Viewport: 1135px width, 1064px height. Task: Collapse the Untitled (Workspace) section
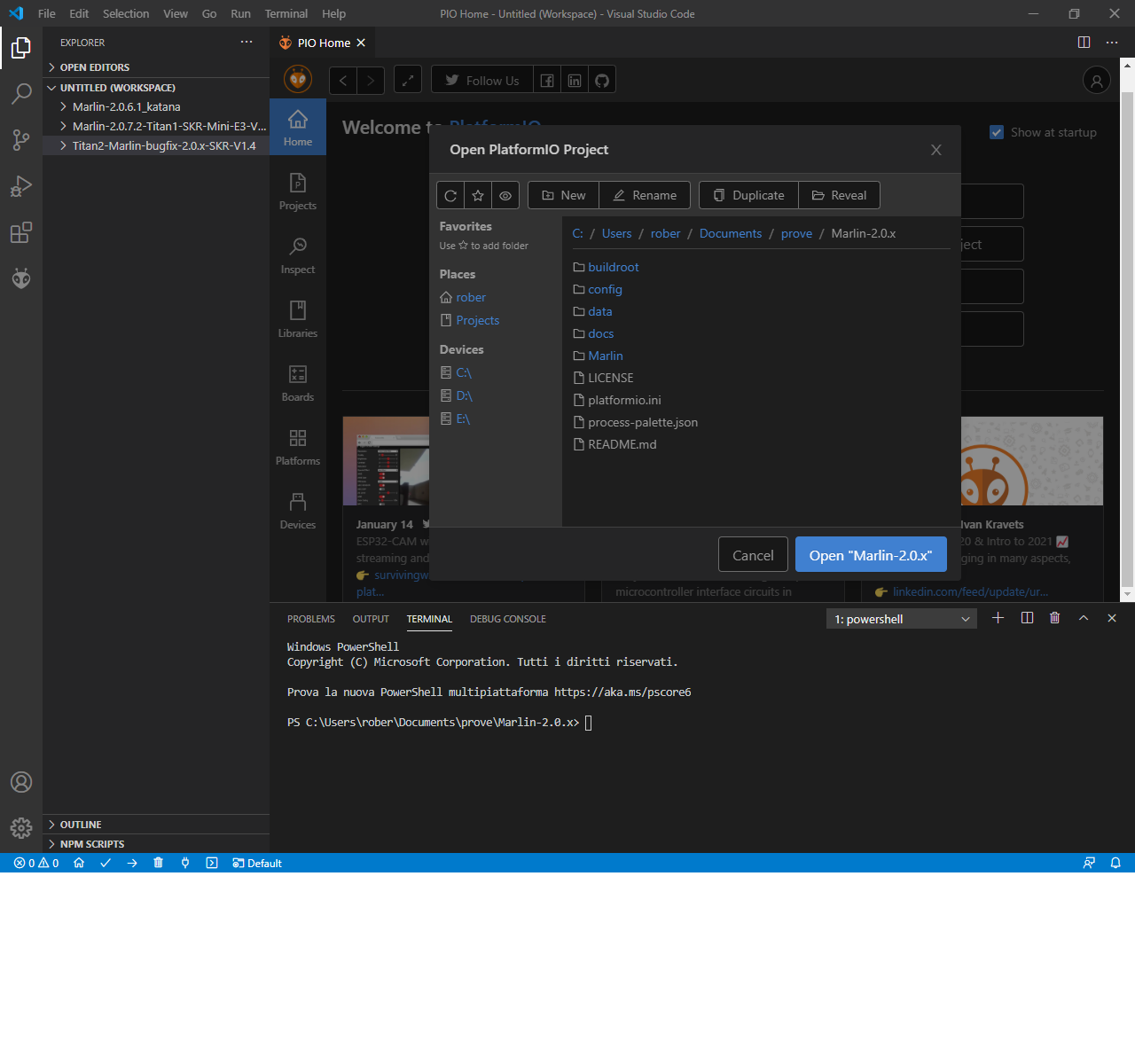click(x=156, y=88)
